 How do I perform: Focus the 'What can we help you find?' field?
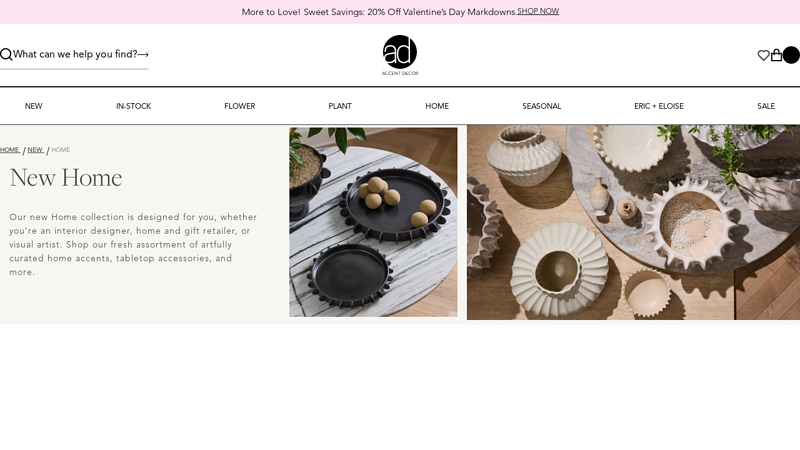coord(74,54)
